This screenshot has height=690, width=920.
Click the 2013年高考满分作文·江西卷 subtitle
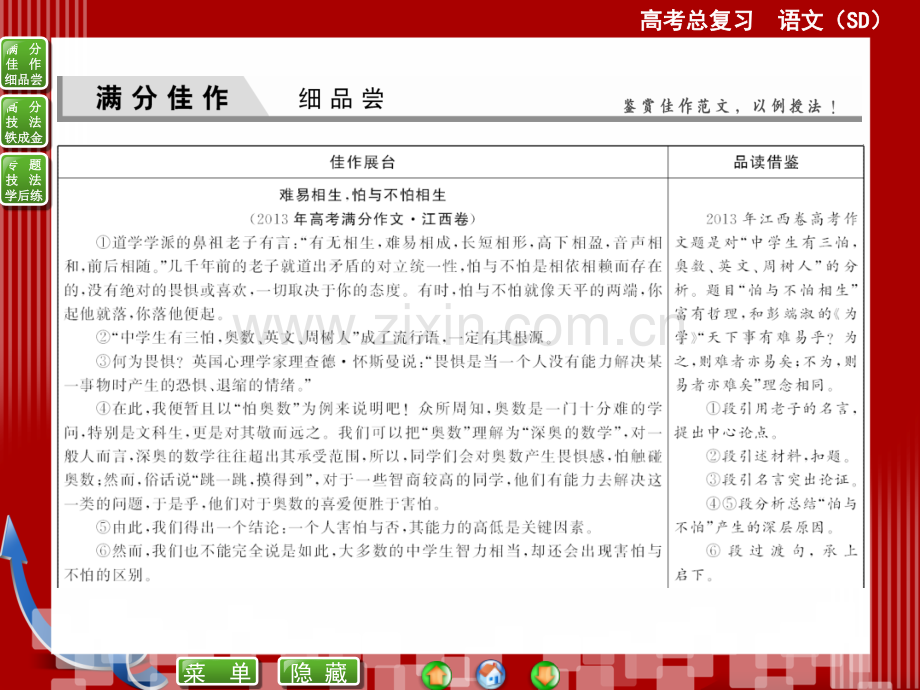point(362,219)
